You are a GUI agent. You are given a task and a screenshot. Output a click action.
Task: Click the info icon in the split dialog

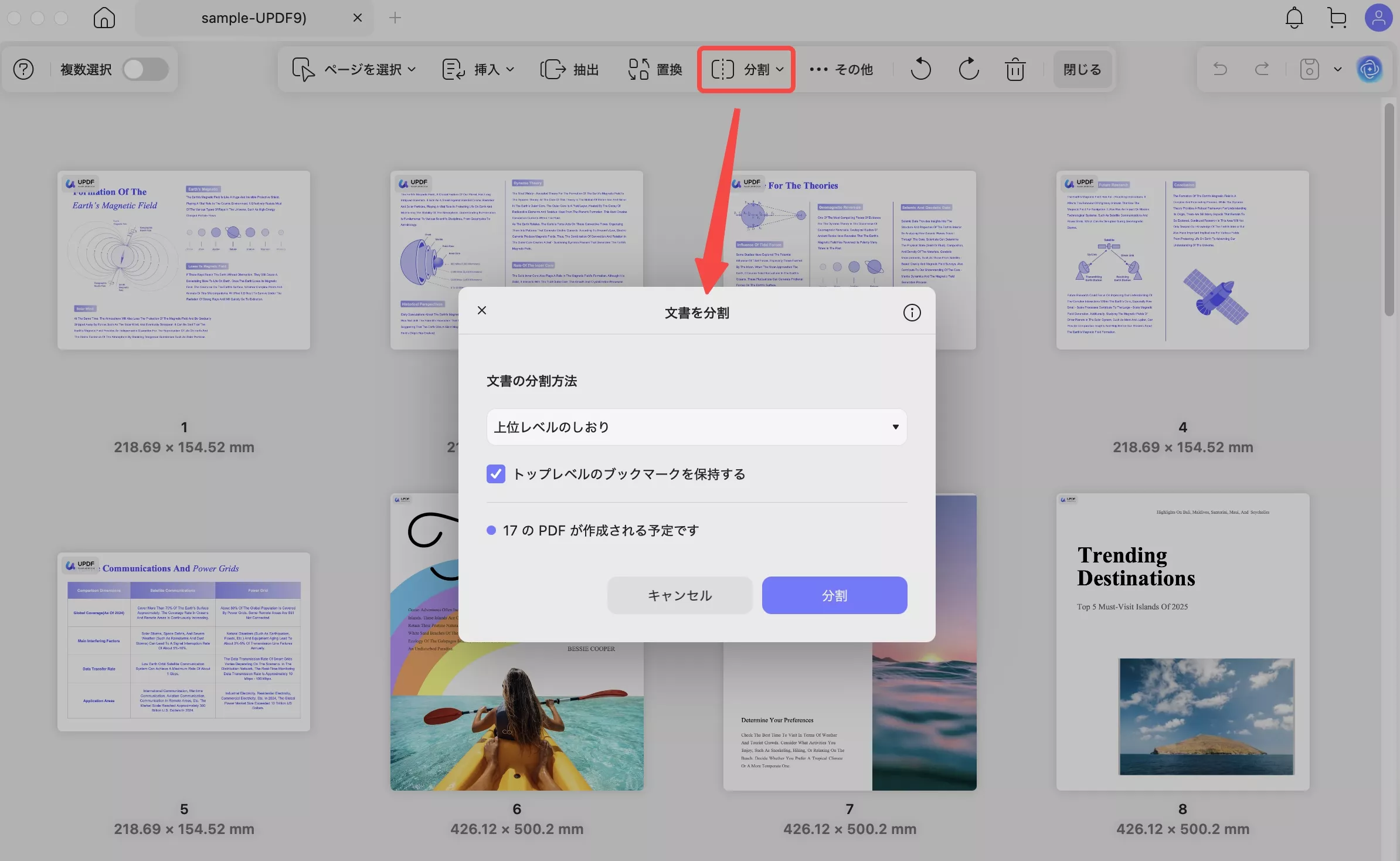[x=912, y=312]
